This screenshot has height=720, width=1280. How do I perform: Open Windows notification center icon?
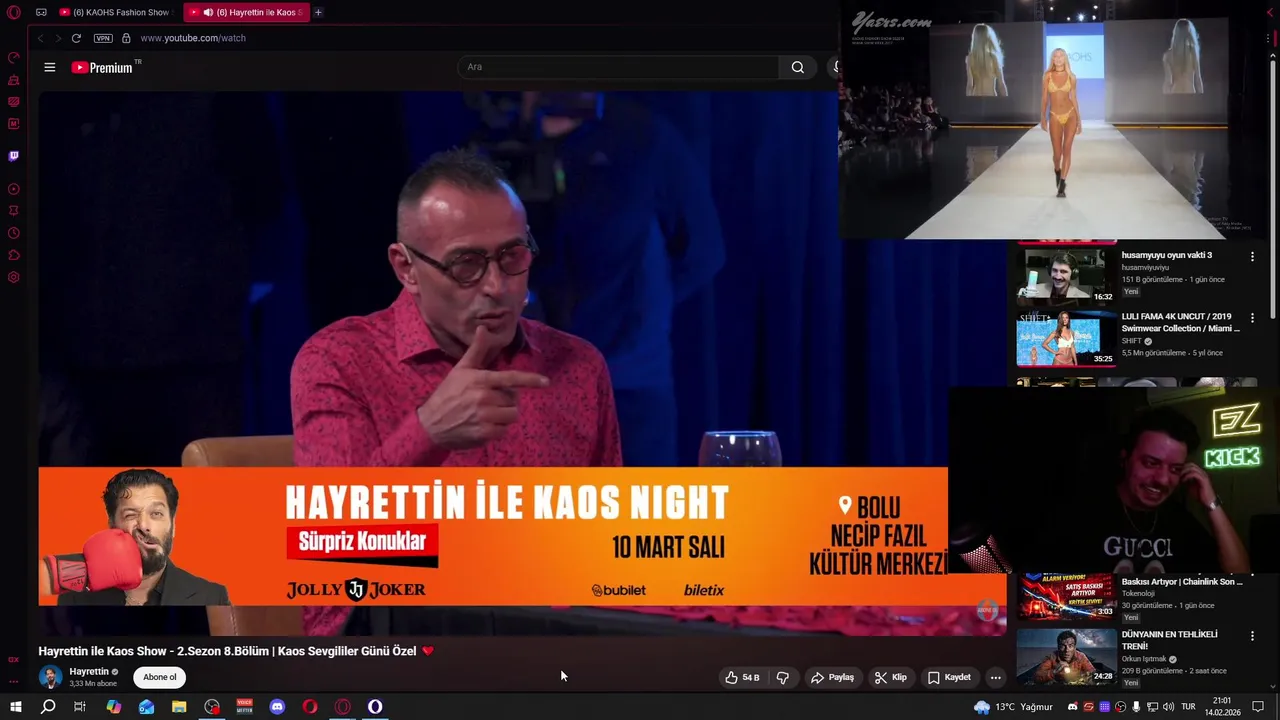tap(1258, 707)
